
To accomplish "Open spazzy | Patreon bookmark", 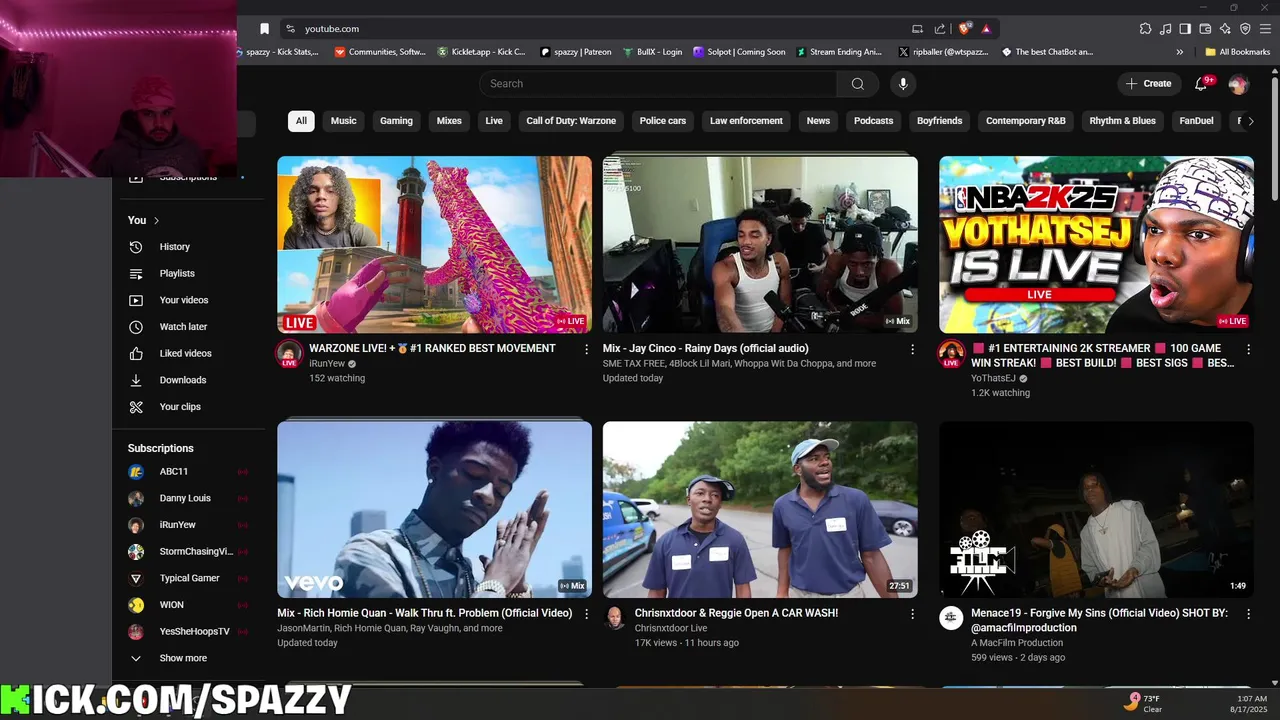I will tap(574, 52).
